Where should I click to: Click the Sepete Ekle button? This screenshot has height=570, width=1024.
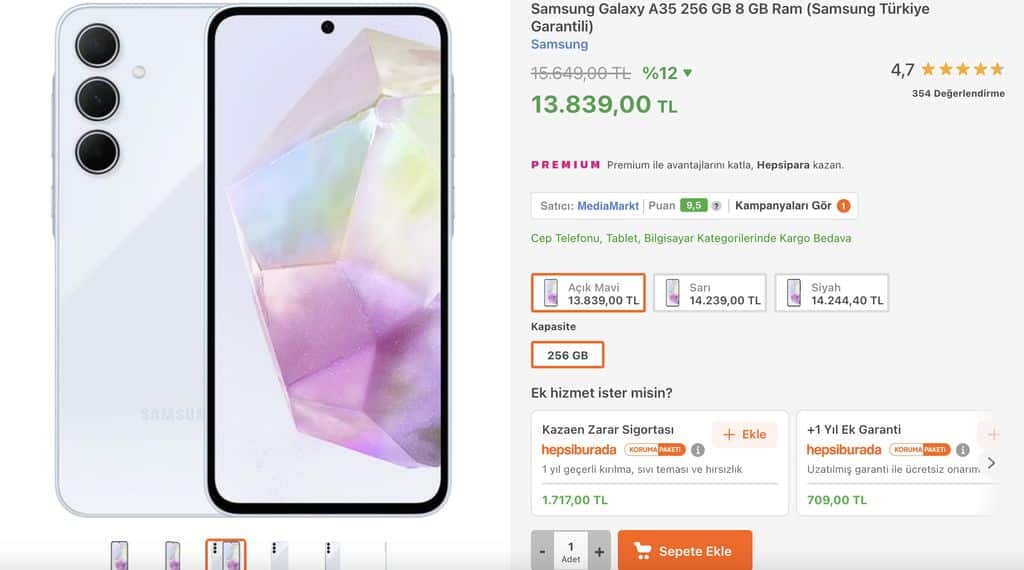point(685,551)
